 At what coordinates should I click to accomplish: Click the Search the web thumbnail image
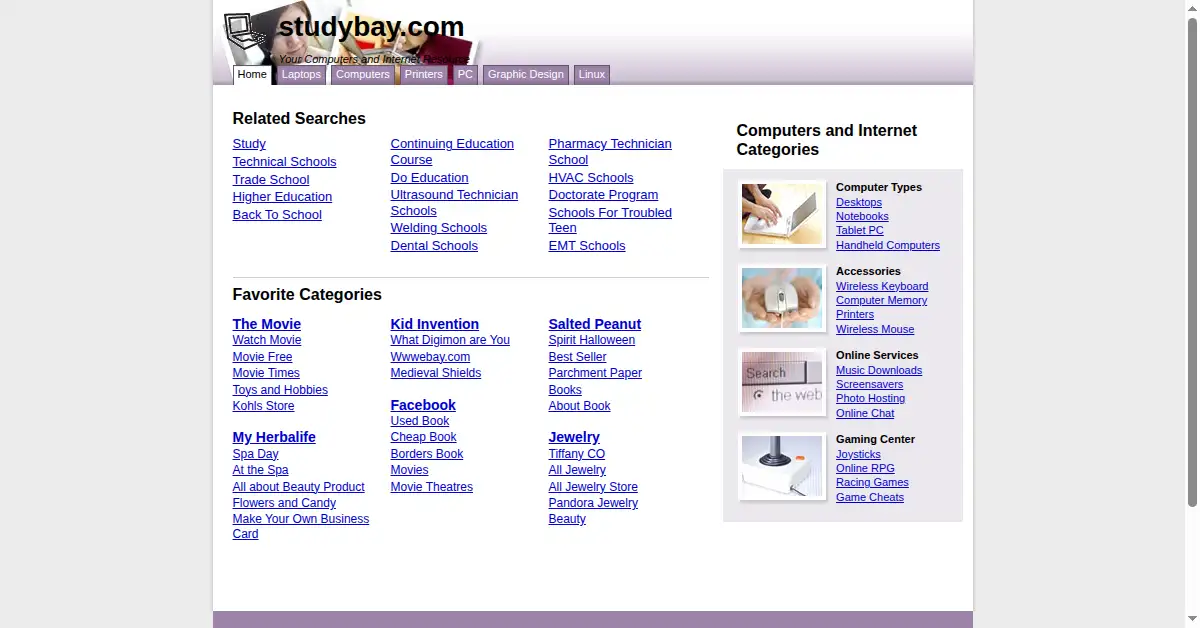pos(782,382)
